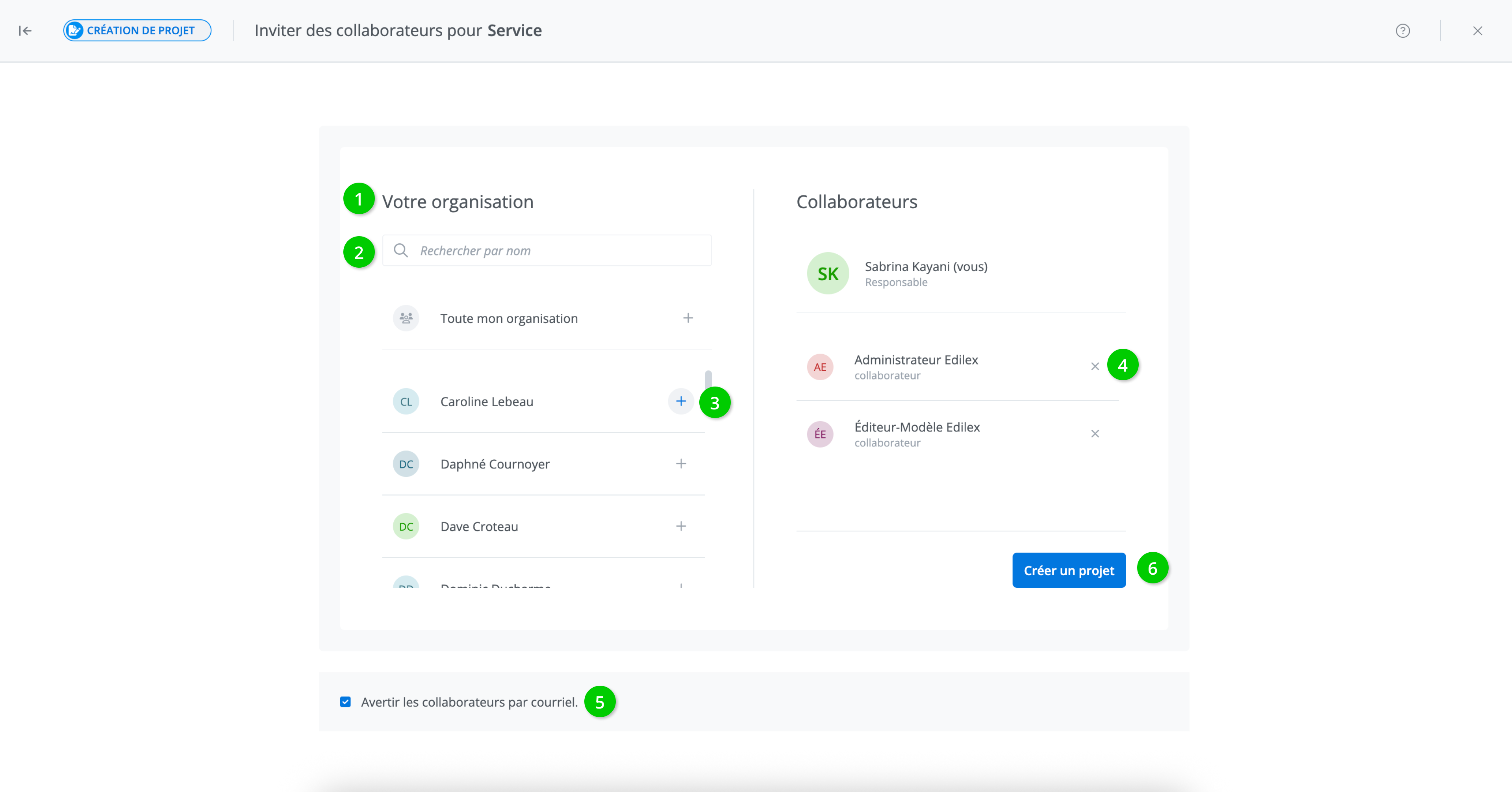The height and width of the screenshot is (792, 1512).
Task: Click the SK avatar of Sabrina Kayani
Action: pos(828,274)
